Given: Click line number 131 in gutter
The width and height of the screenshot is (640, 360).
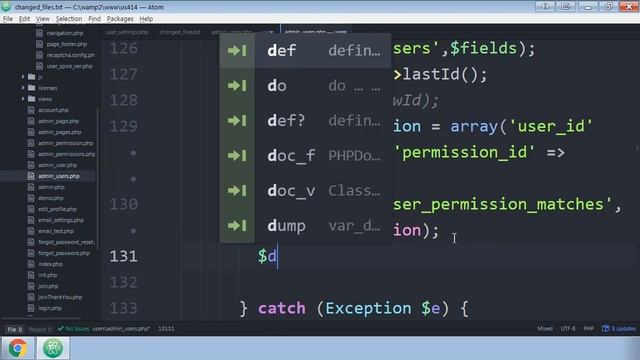Looking at the screenshot, I should 124,256.
